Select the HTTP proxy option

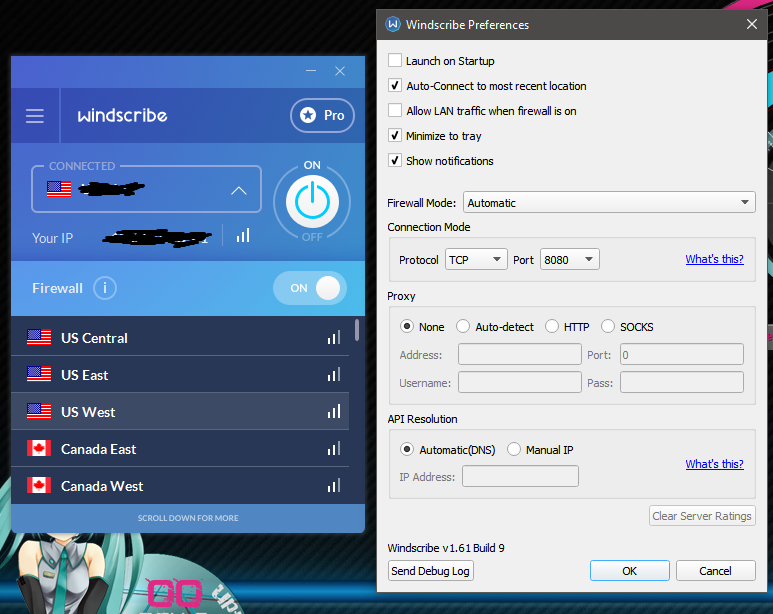click(552, 326)
